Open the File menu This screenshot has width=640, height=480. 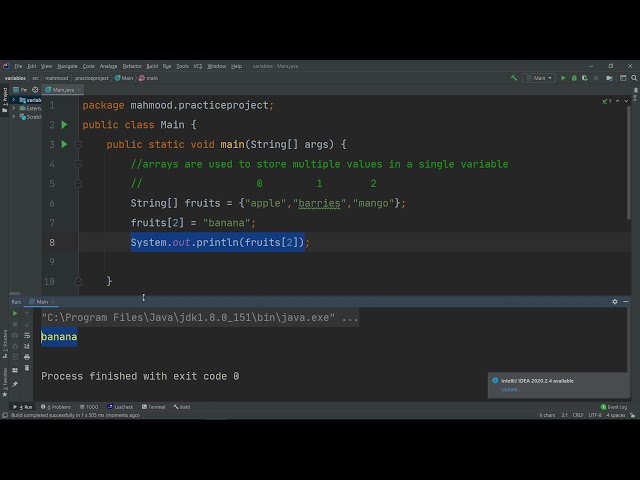pos(18,66)
